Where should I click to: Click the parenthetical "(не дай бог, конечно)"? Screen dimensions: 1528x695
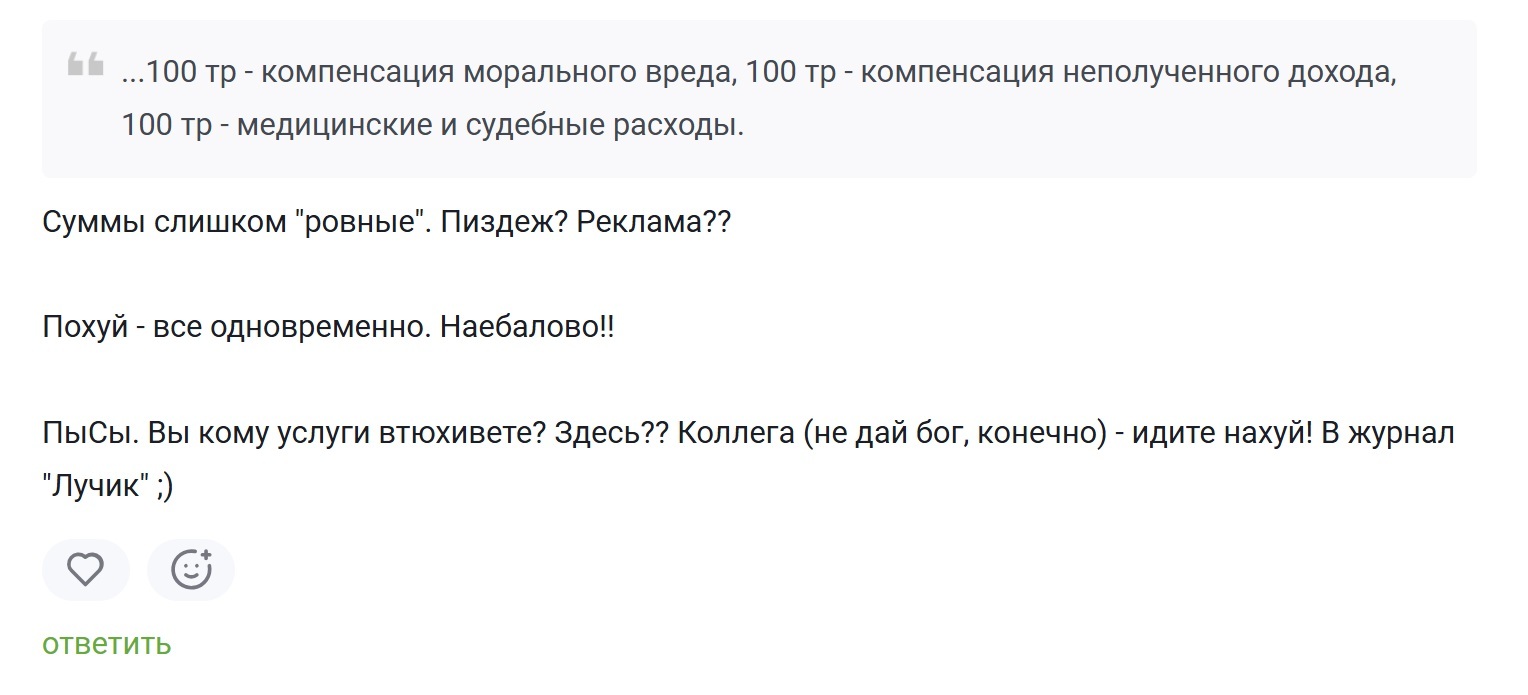pyautogui.click(x=958, y=434)
